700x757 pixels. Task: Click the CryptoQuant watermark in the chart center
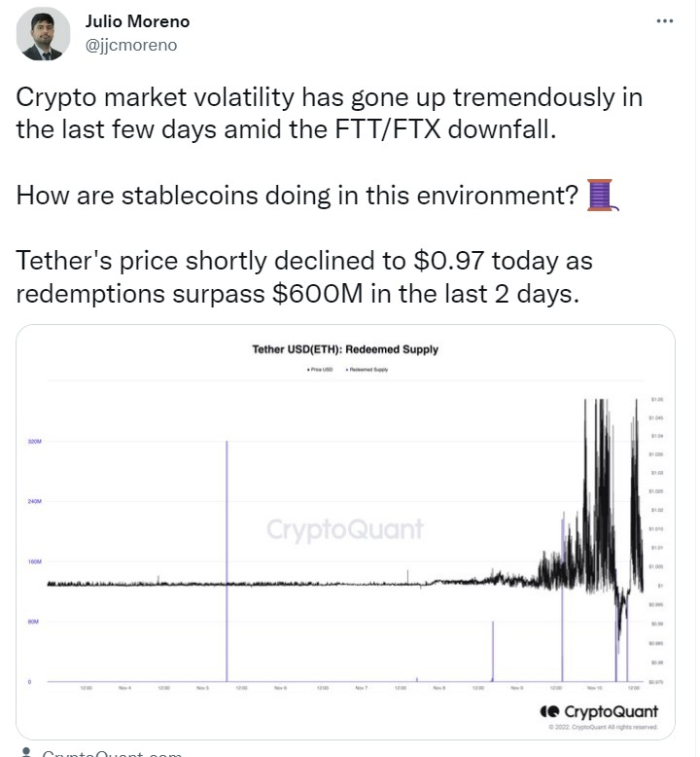click(x=345, y=529)
